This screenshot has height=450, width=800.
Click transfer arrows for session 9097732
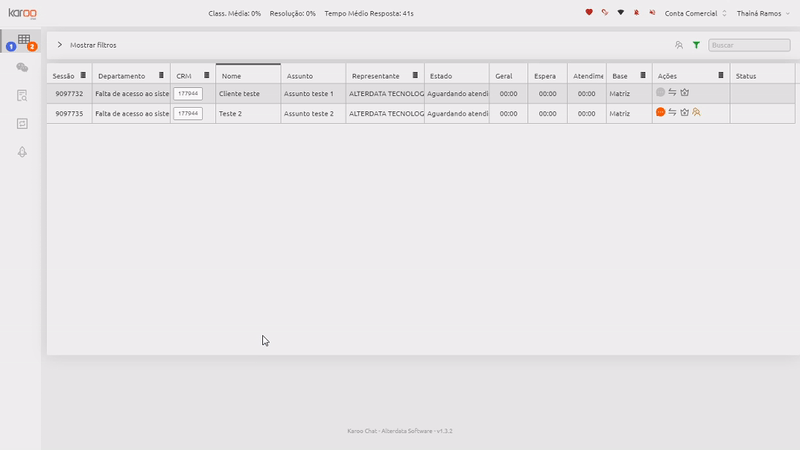(672, 92)
